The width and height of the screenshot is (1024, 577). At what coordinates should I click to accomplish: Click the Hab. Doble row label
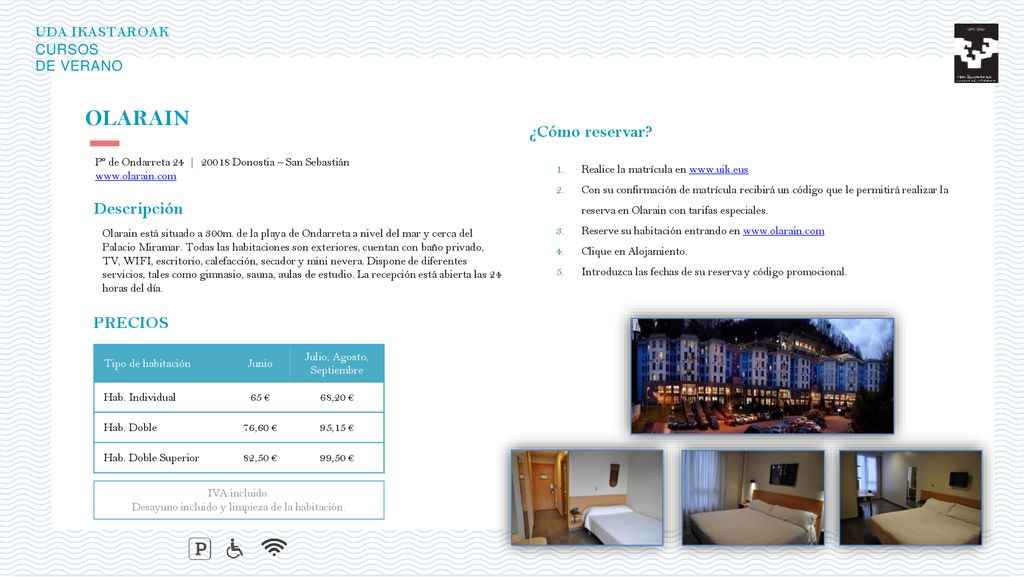[x=130, y=428]
